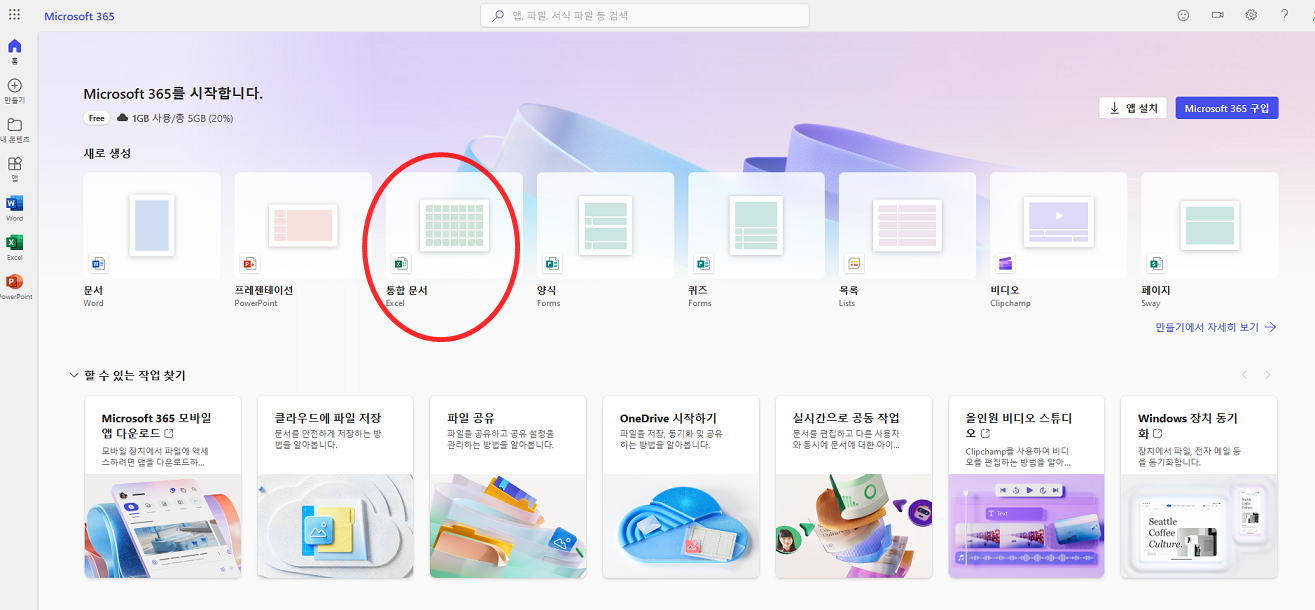Create a new 프레젠테이션 thumbnail
Screen dimensions: 1315x610
(x=303, y=225)
